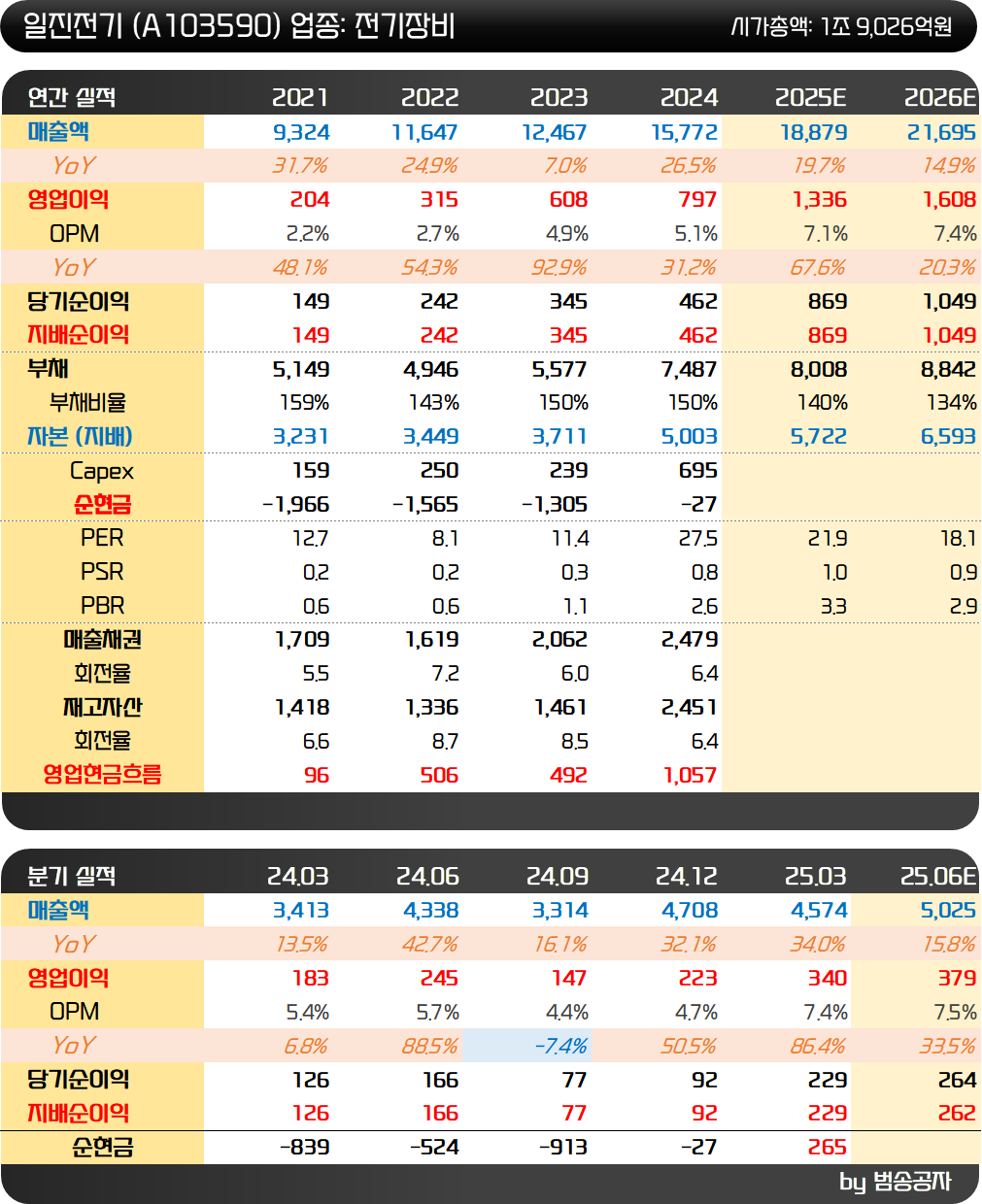Click the 분기 실적 table header
This screenshot has height=1204, width=982.
[71, 876]
